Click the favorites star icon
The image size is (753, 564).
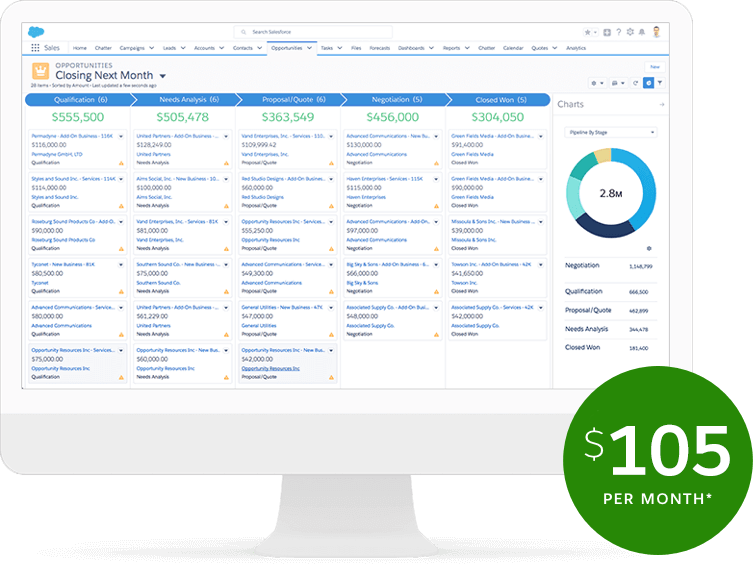click(587, 32)
